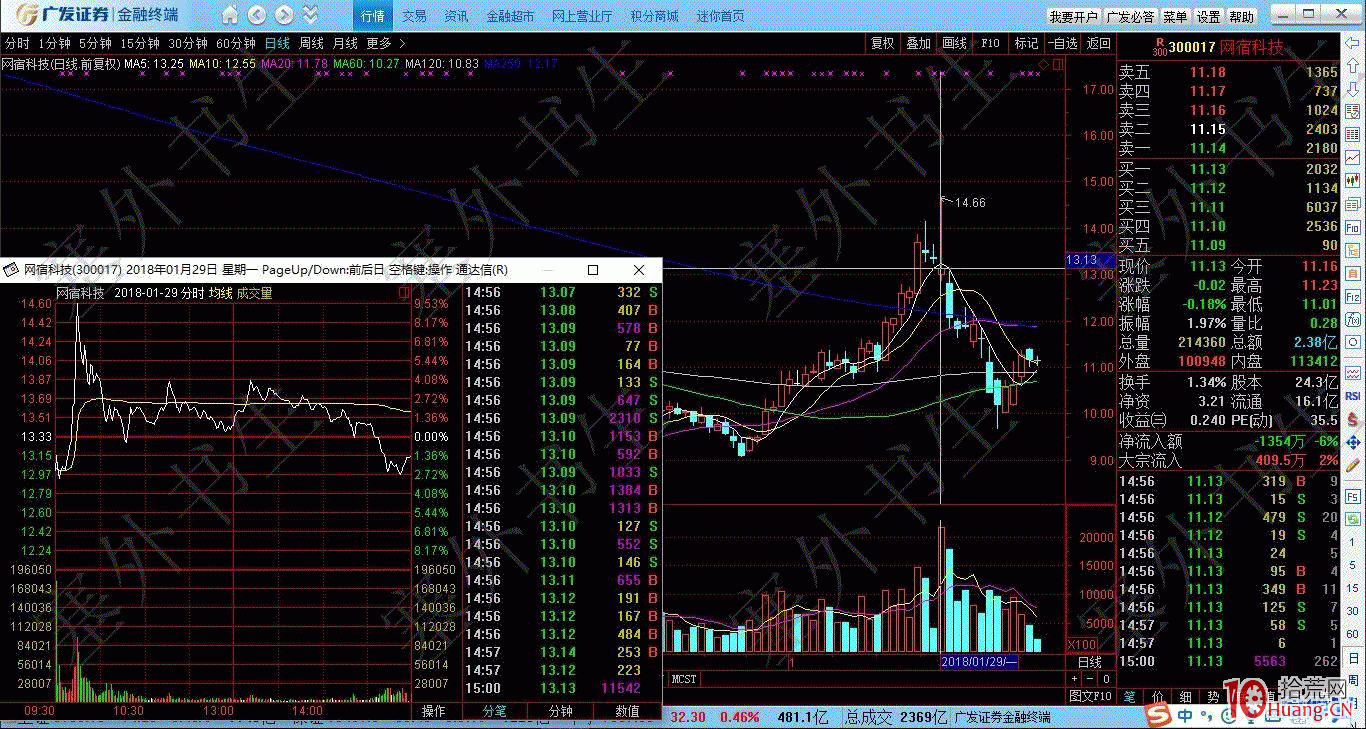Click the up arrow icon in right sidebar
The height and width of the screenshot is (729, 1366).
pyautogui.click(x=1352, y=66)
